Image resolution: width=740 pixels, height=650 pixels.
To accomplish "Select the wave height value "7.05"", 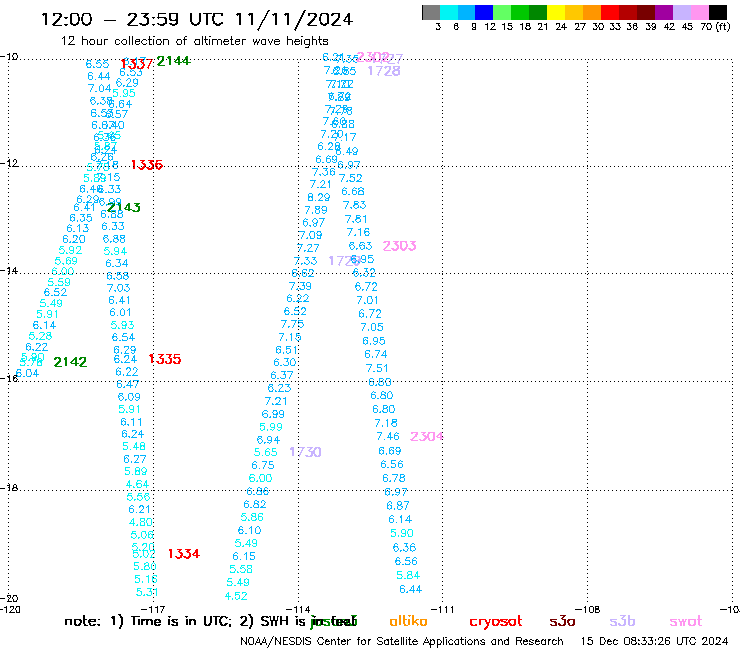I will 372,327.
